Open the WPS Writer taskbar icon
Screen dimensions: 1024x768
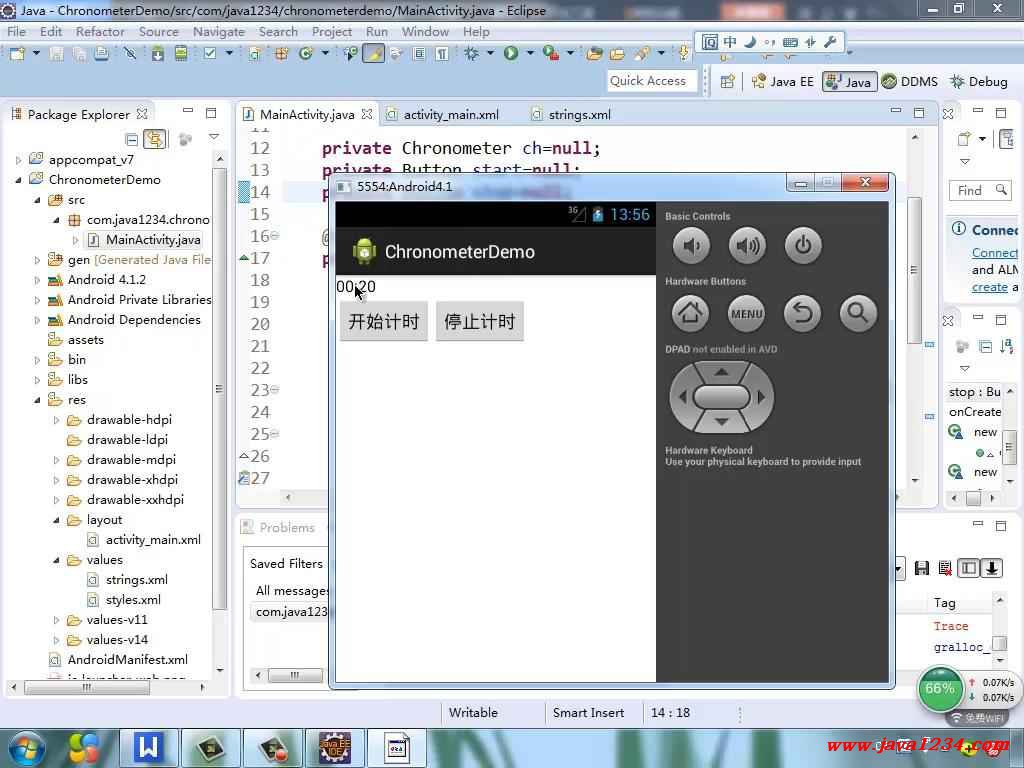tap(148, 748)
